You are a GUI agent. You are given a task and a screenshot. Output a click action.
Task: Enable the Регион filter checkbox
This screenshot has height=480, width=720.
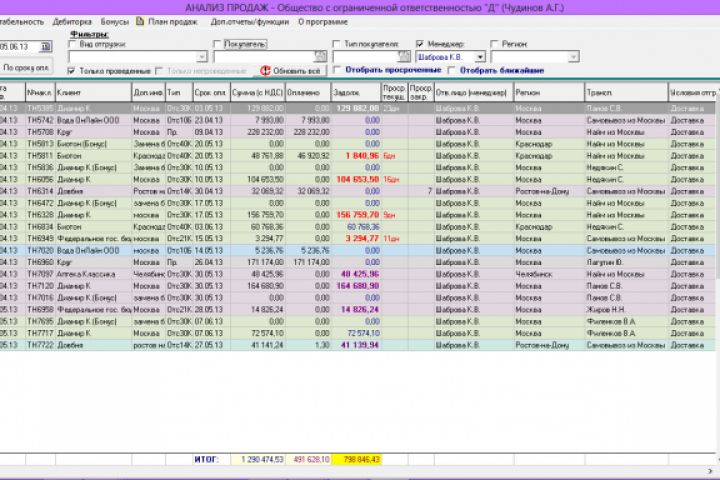494,44
